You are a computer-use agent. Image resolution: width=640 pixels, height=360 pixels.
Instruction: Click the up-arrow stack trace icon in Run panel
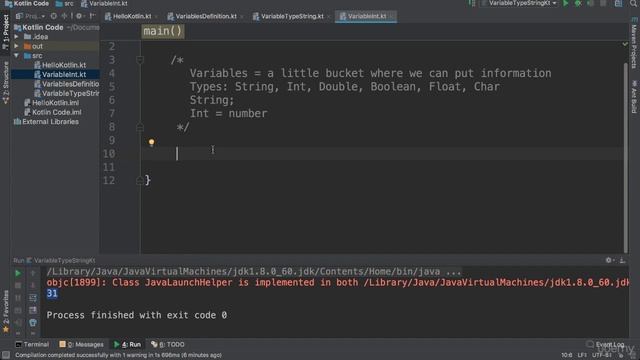click(33, 273)
